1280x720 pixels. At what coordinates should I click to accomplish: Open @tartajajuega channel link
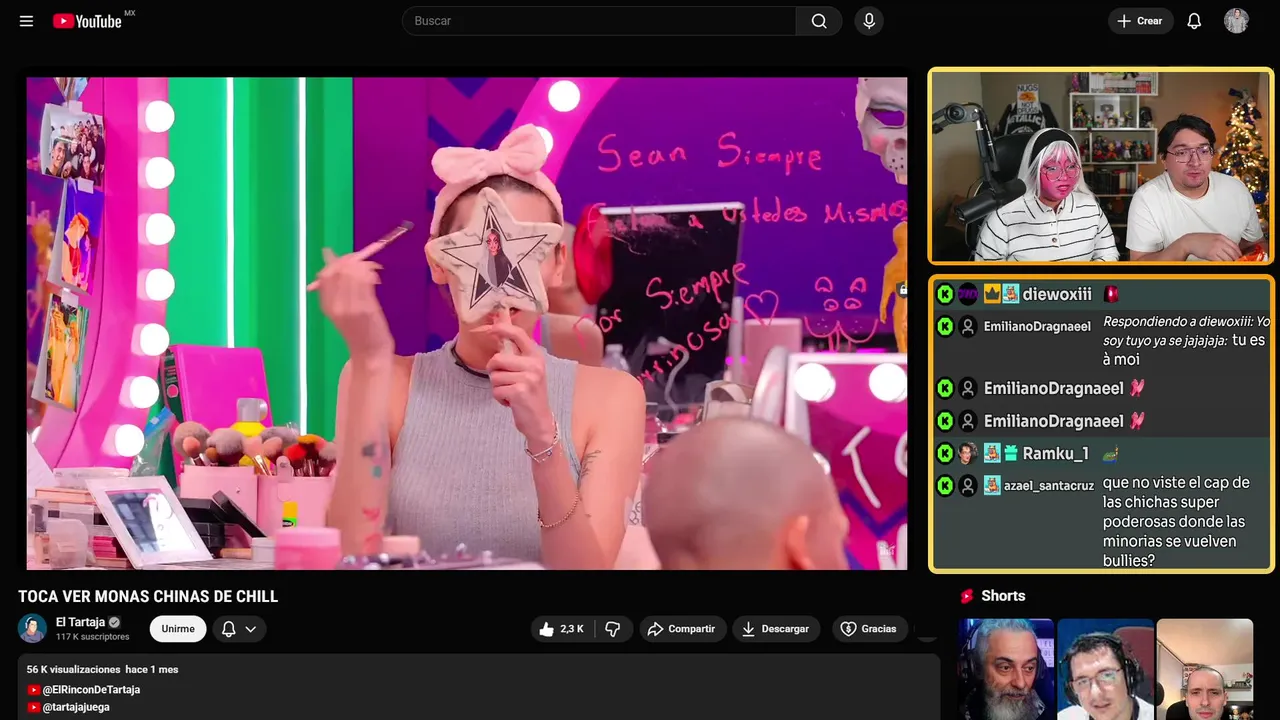pos(76,707)
